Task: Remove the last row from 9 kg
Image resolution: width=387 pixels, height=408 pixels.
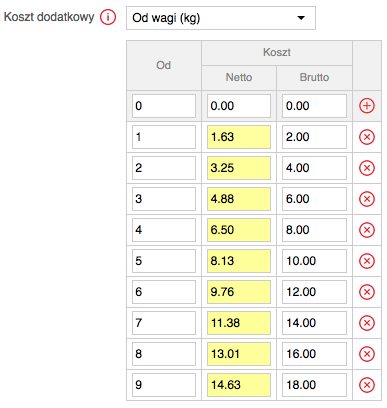Action: [367, 385]
